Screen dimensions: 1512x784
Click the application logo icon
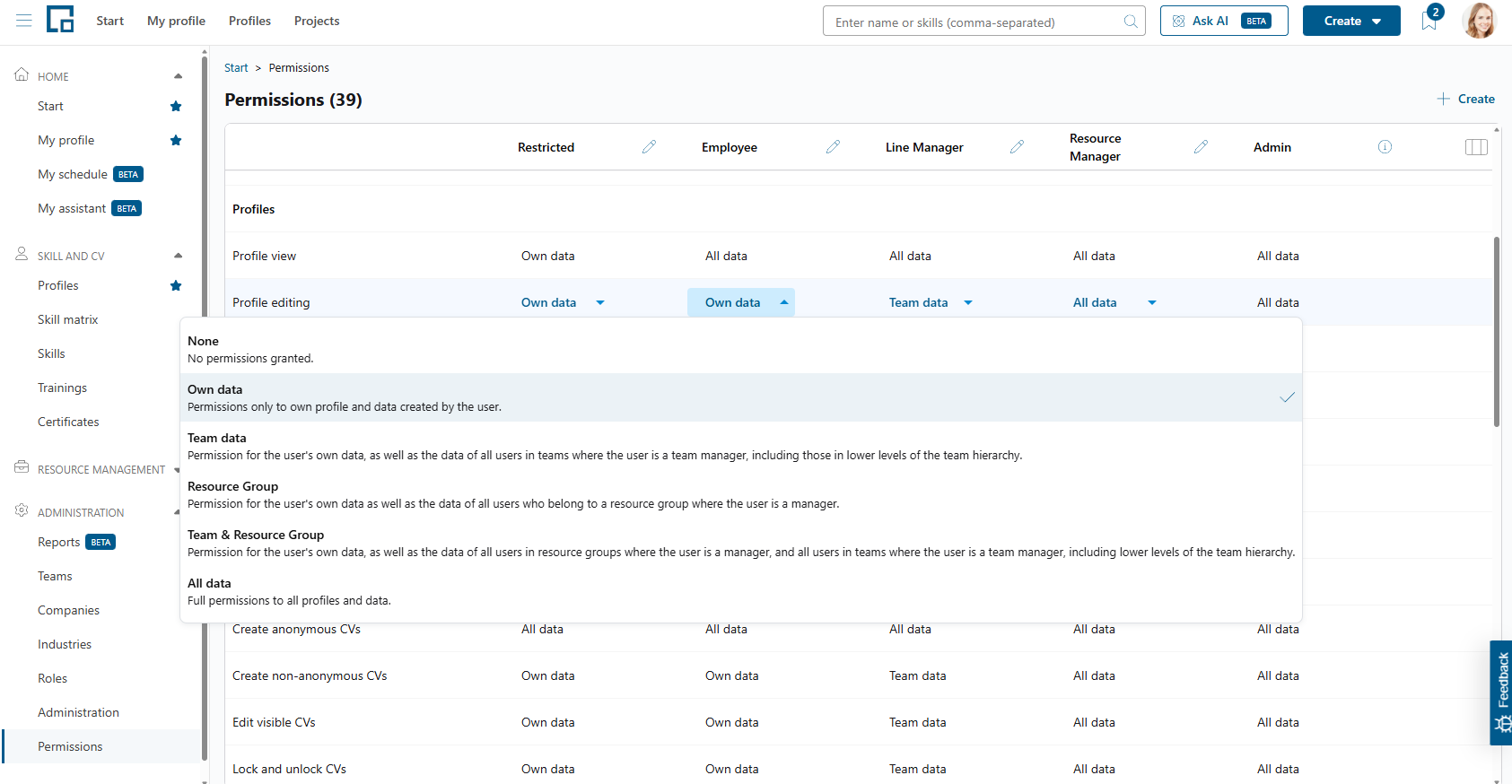click(60, 20)
